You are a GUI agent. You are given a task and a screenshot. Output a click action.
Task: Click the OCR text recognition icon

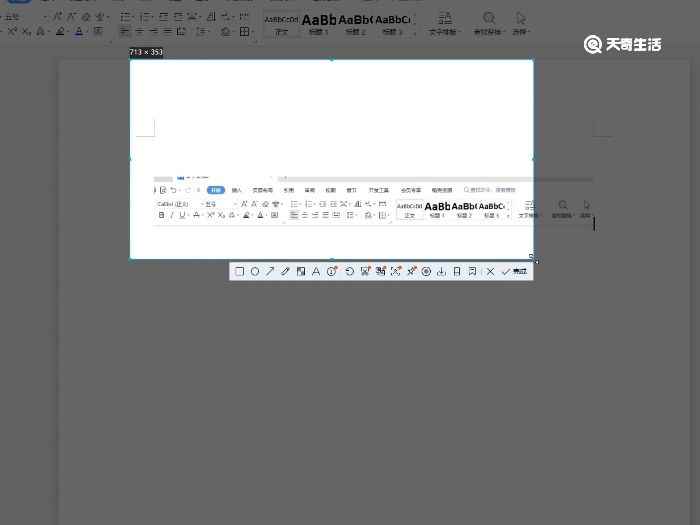click(x=396, y=271)
